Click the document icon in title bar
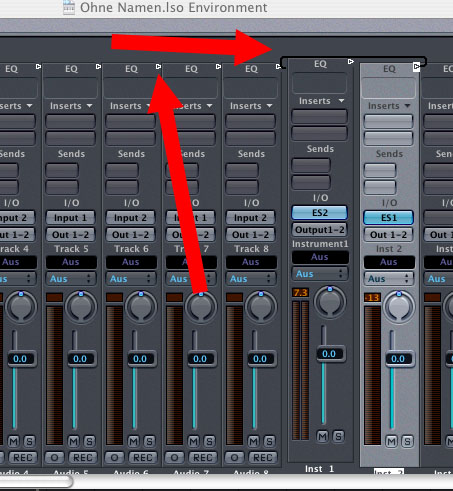This screenshot has width=453, height=491. coord(69,7)
